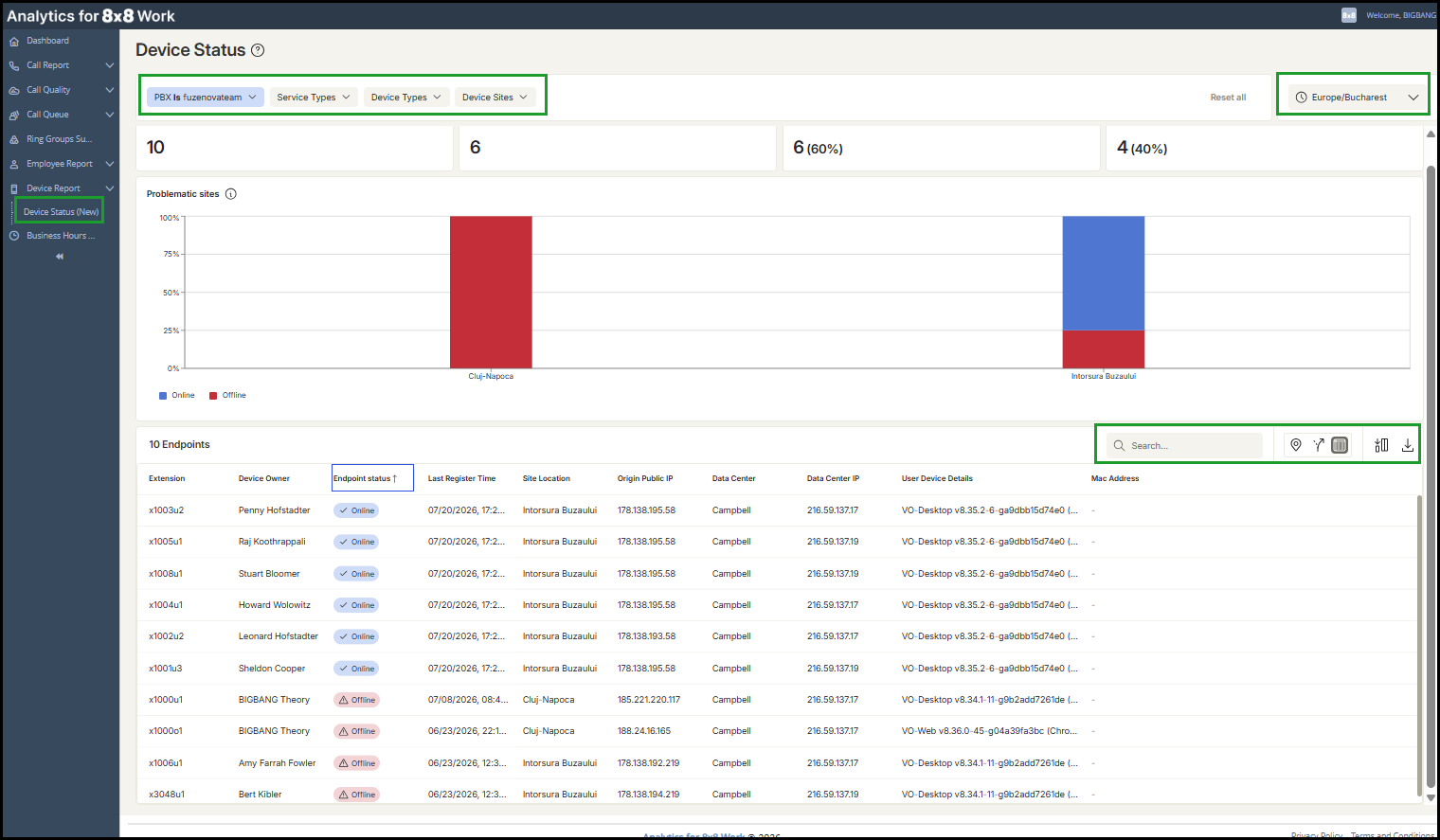The width and height of the screenshot is (1440, 840).
Task: Select the branching route view icon
Action: click(1318, 445)
